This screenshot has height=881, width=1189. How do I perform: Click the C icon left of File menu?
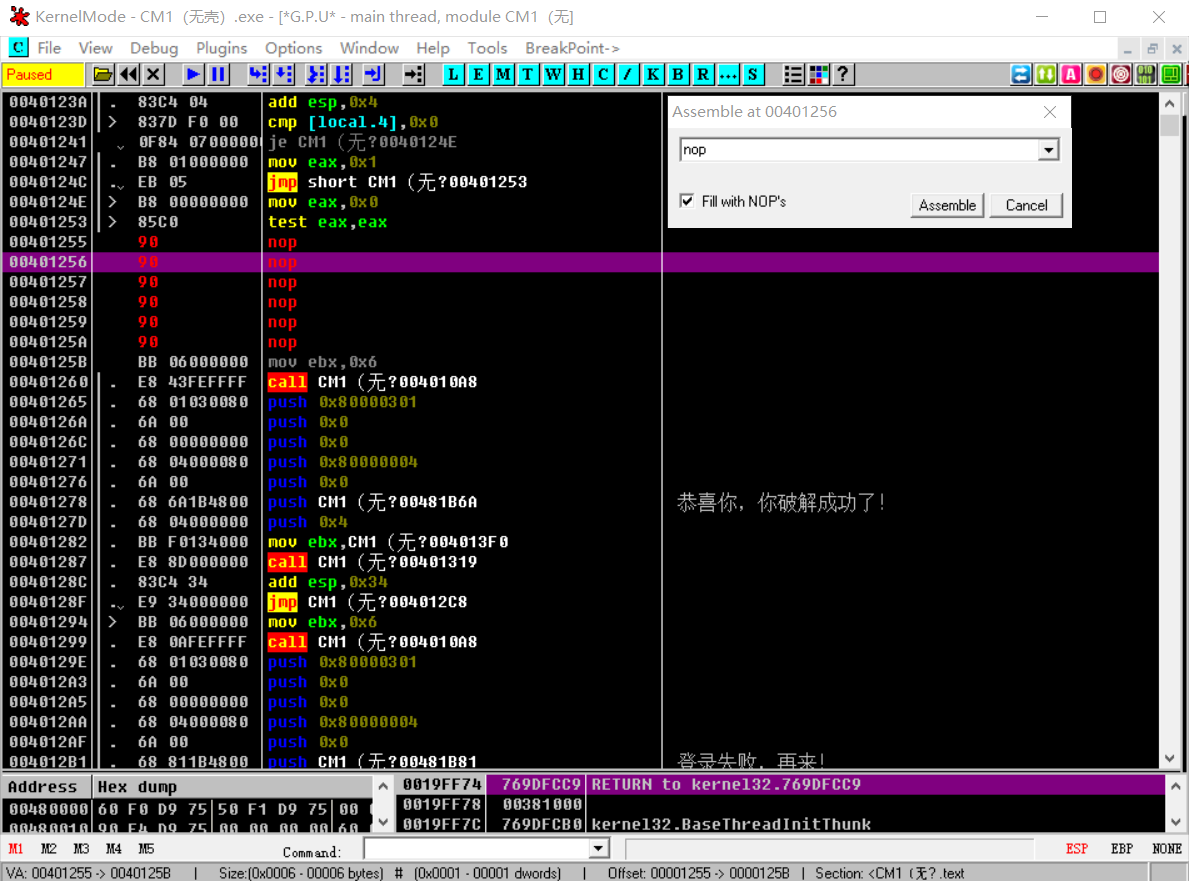pyautogui.click(x=18, y=48)
